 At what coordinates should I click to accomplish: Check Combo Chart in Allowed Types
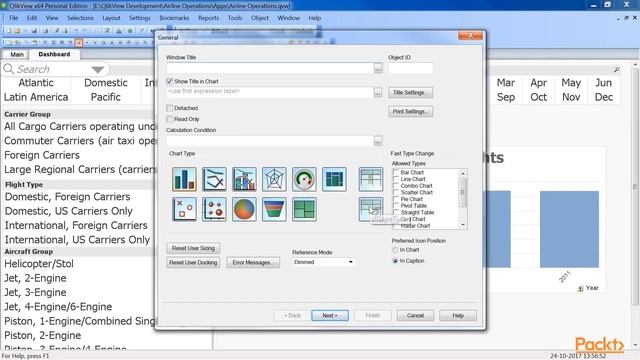[x=396, y=186]
